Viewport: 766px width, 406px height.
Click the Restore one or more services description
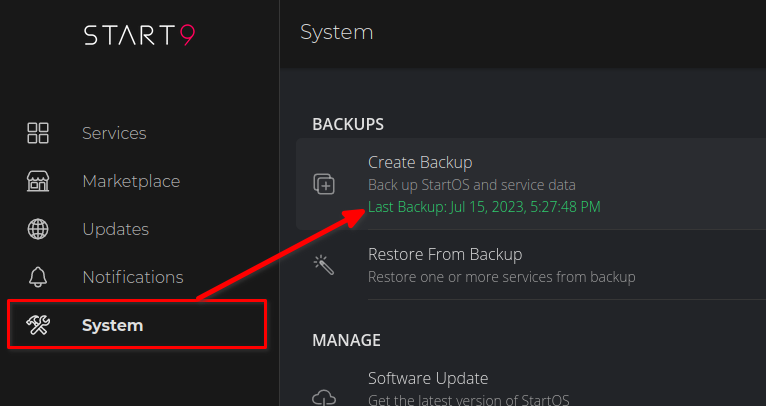(x=501, y=276)
